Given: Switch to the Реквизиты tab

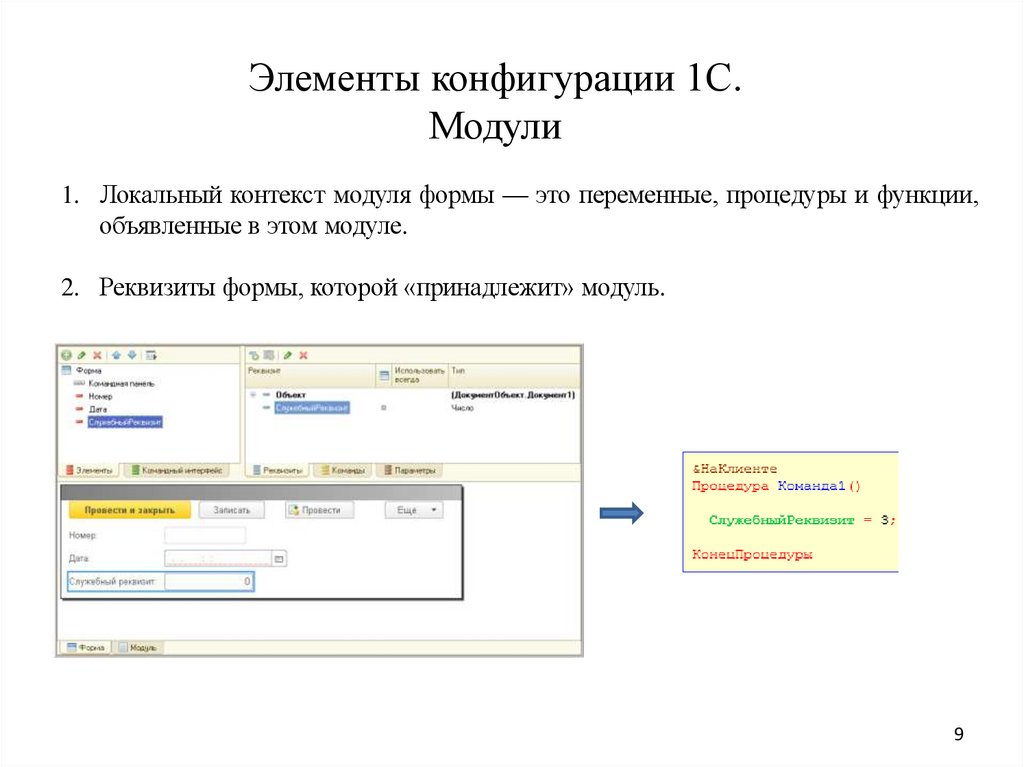Looking at the screenshot, I should tap(278, 470).
